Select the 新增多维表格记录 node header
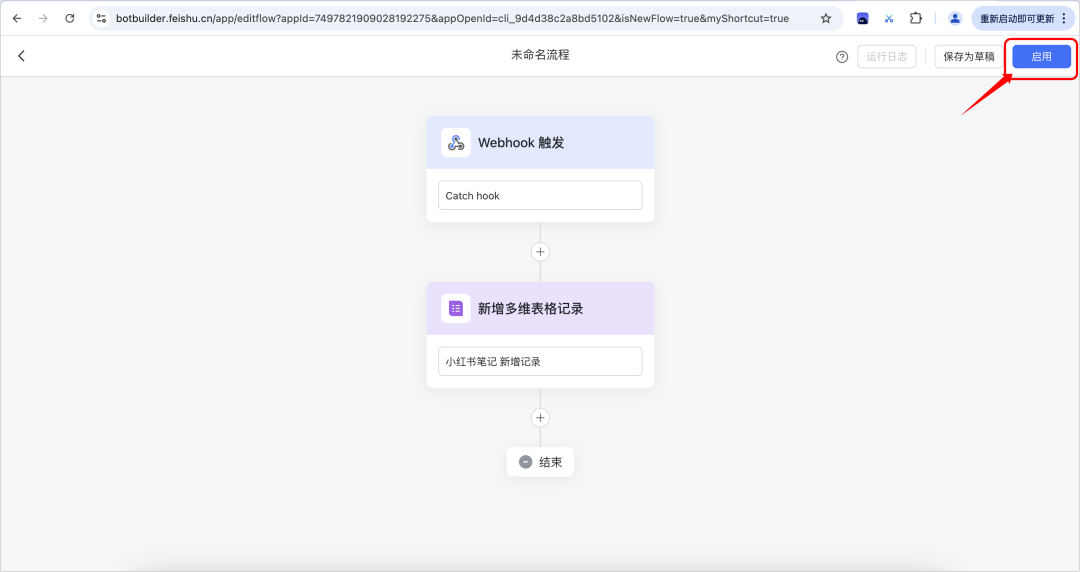The width and height of the screenshot is (1080, 572). (540, 309)
